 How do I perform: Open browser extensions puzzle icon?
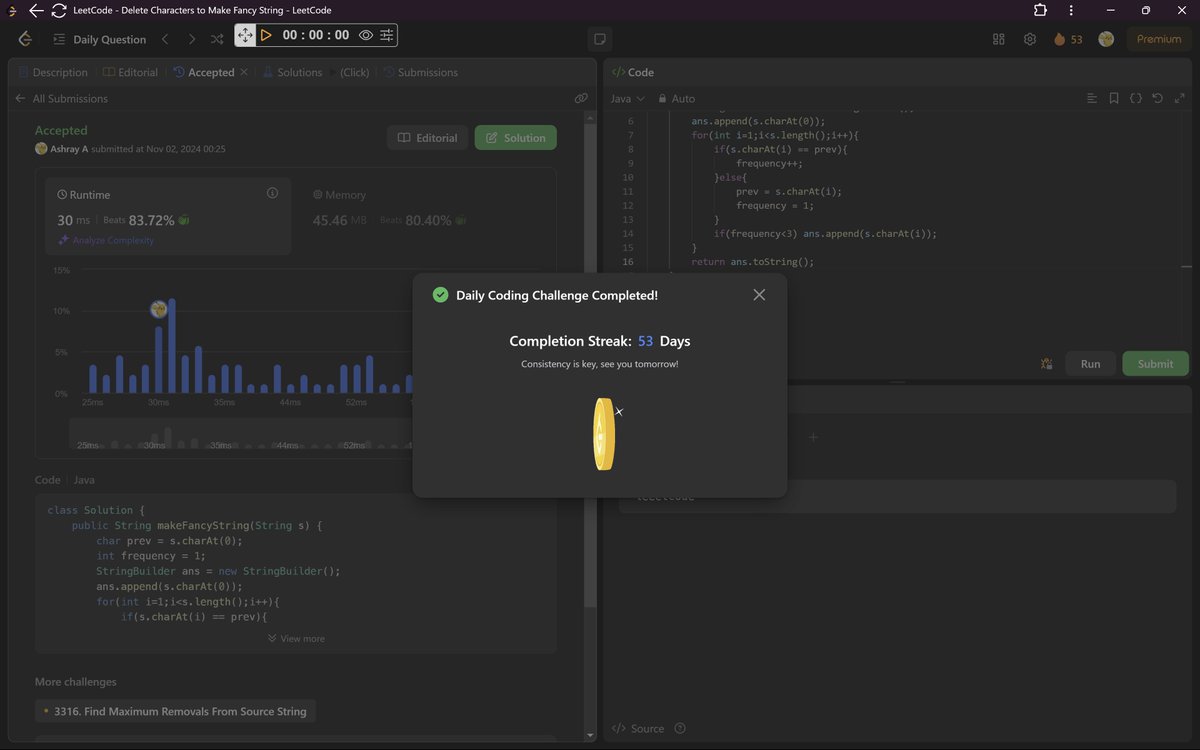[x=1040, y=10]
